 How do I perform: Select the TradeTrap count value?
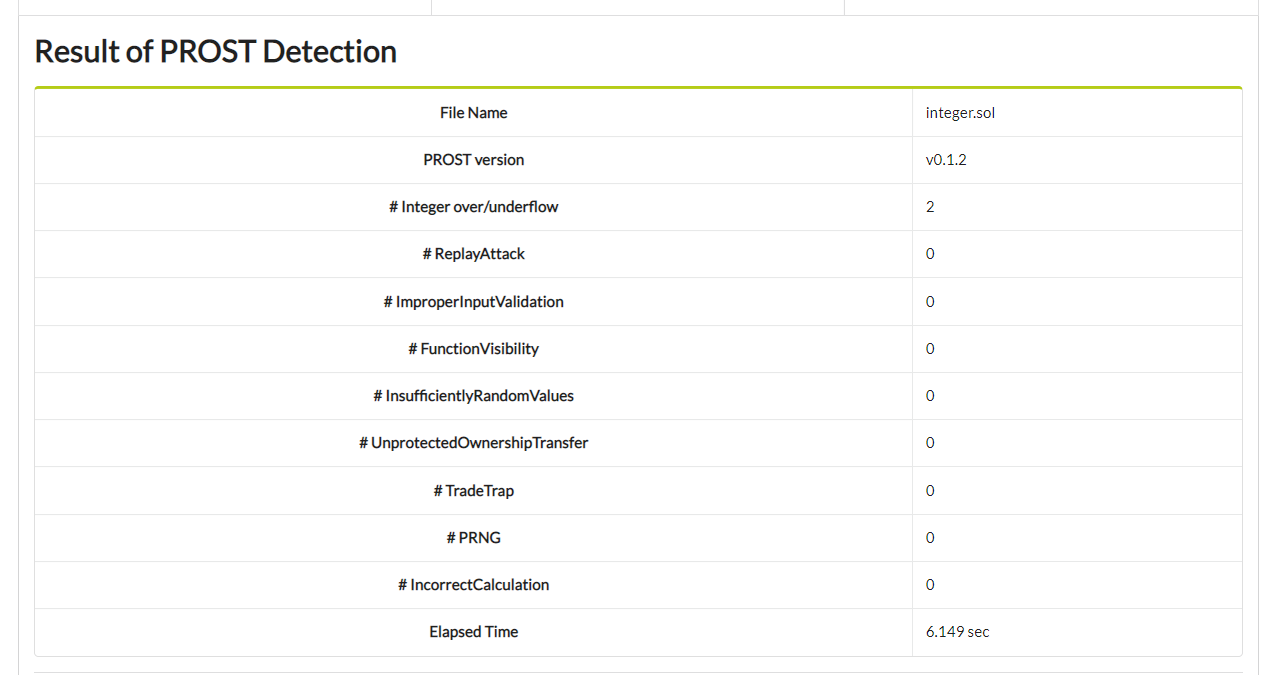click(x=930, y=491)
